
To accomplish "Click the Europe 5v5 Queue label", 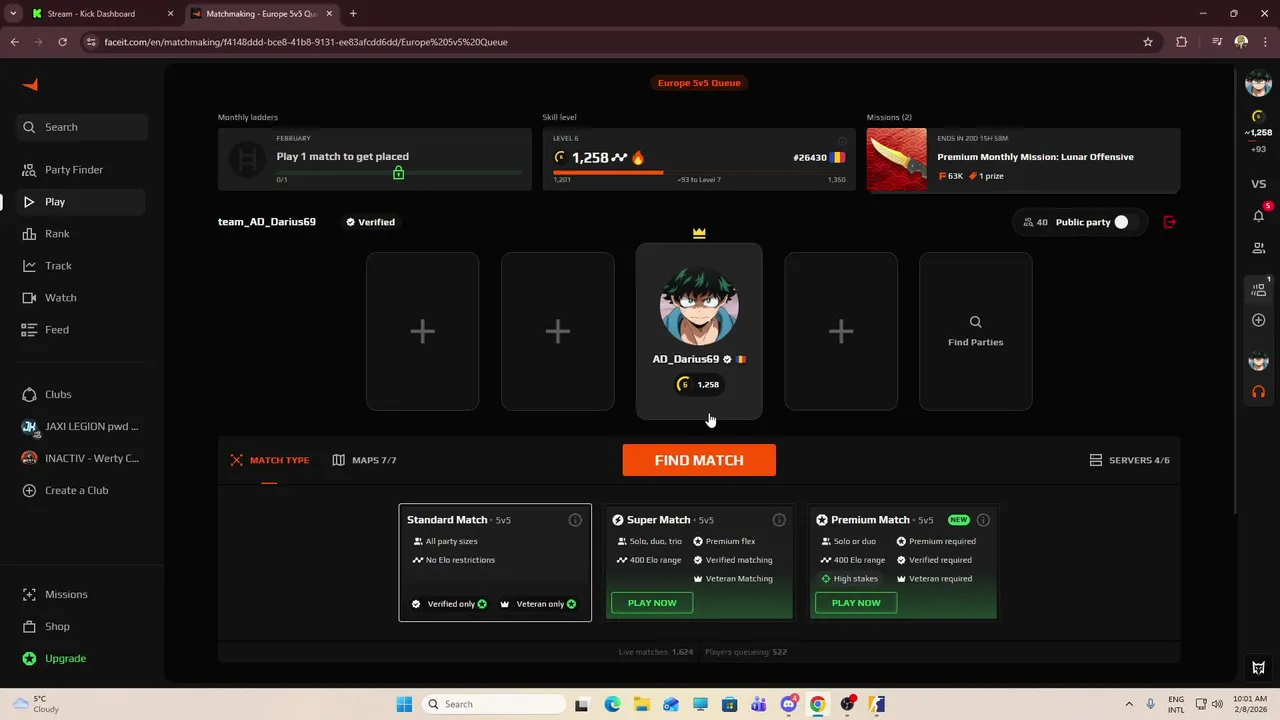I will [699, 83].
